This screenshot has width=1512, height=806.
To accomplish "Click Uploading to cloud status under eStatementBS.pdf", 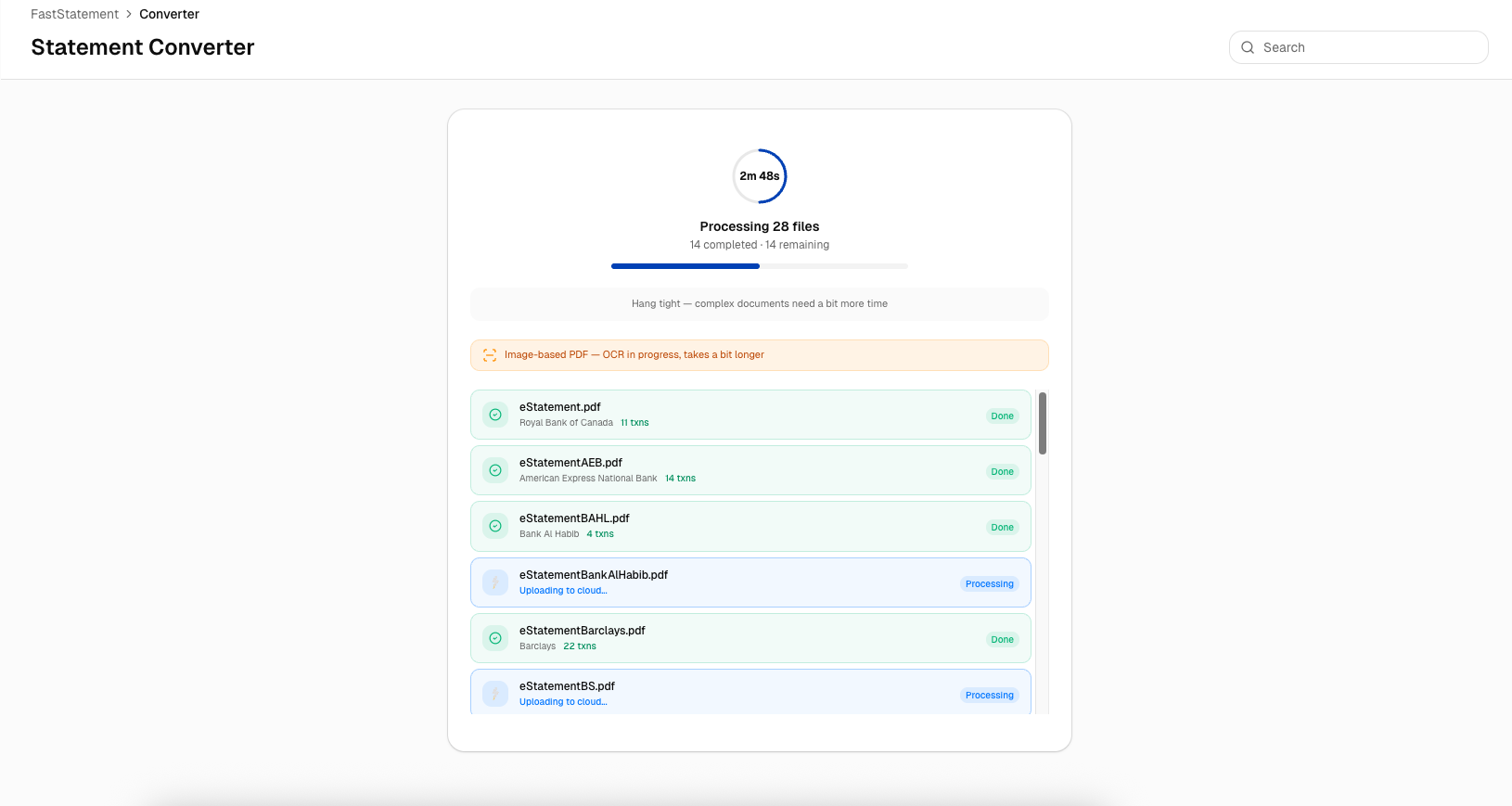I will point(563,702).
